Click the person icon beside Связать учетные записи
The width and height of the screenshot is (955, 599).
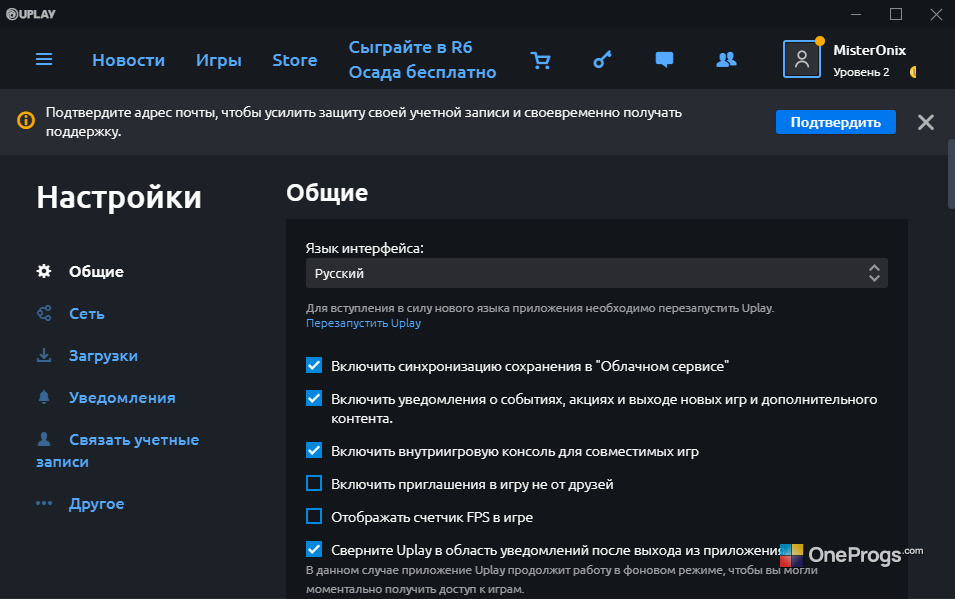click(44, 439)
